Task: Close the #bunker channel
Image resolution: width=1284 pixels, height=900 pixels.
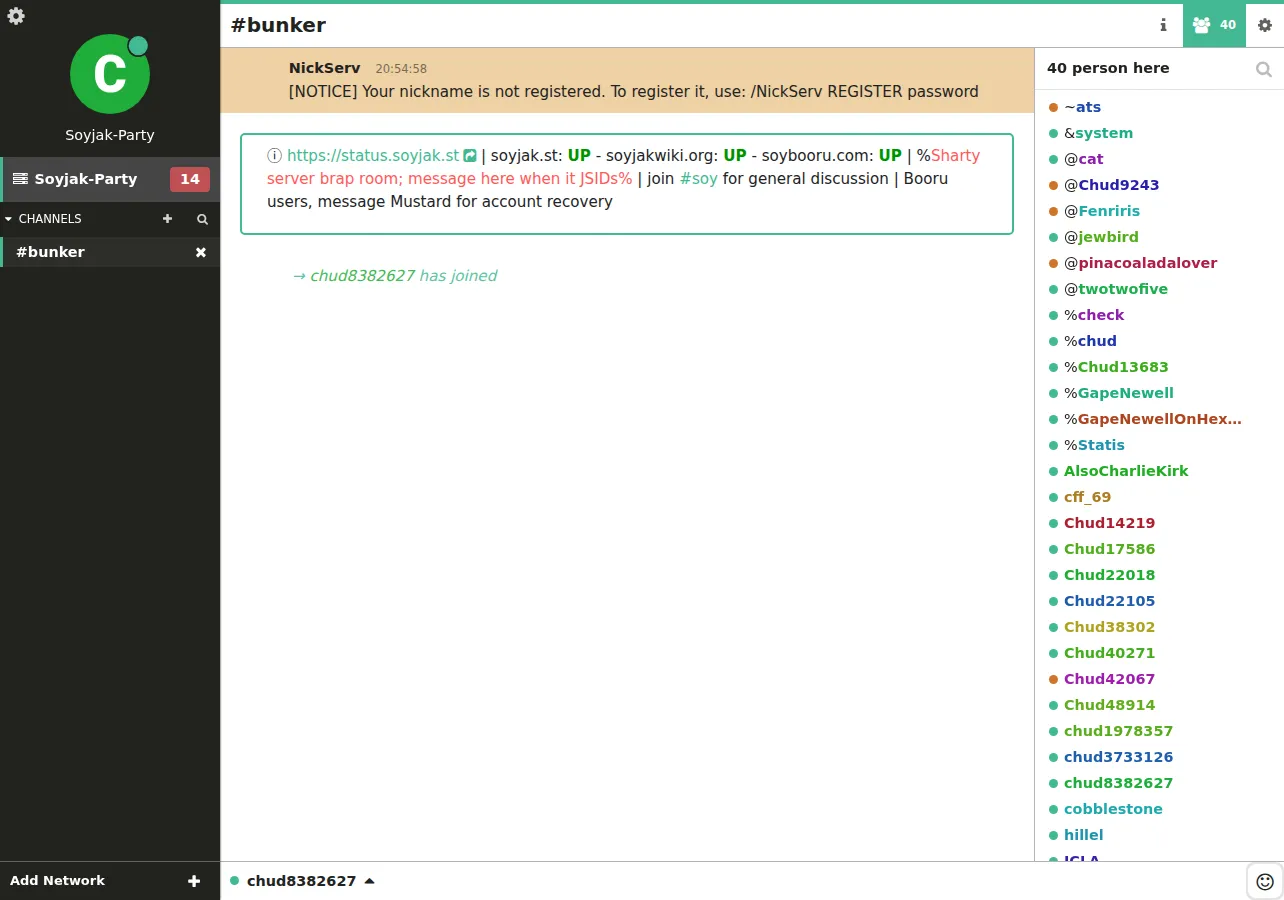Action: point(201,252)
